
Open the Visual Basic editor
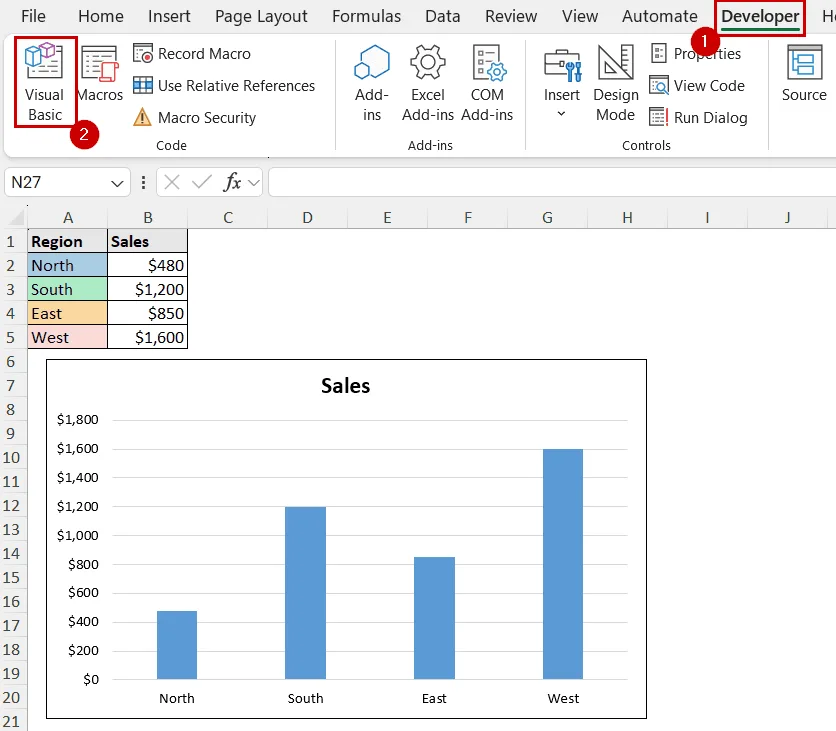(45, 82)
